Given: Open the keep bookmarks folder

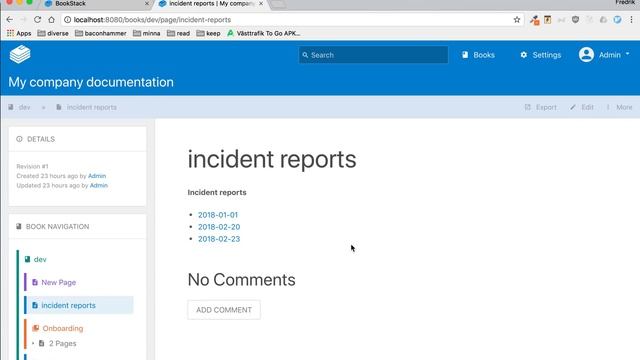Looking at the screenshot, I should pyautogui.click(x=208, y=33).
